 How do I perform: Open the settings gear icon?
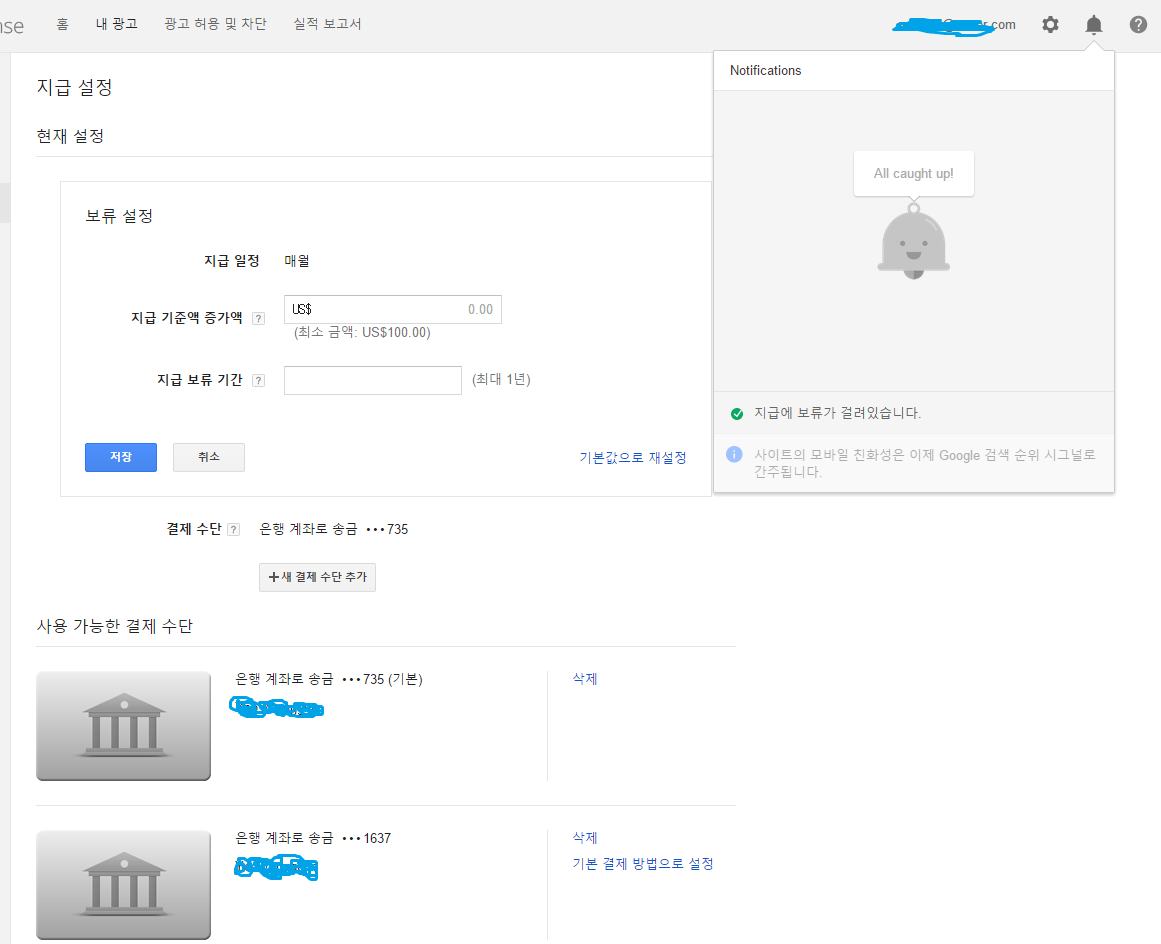coord(1050,25)
